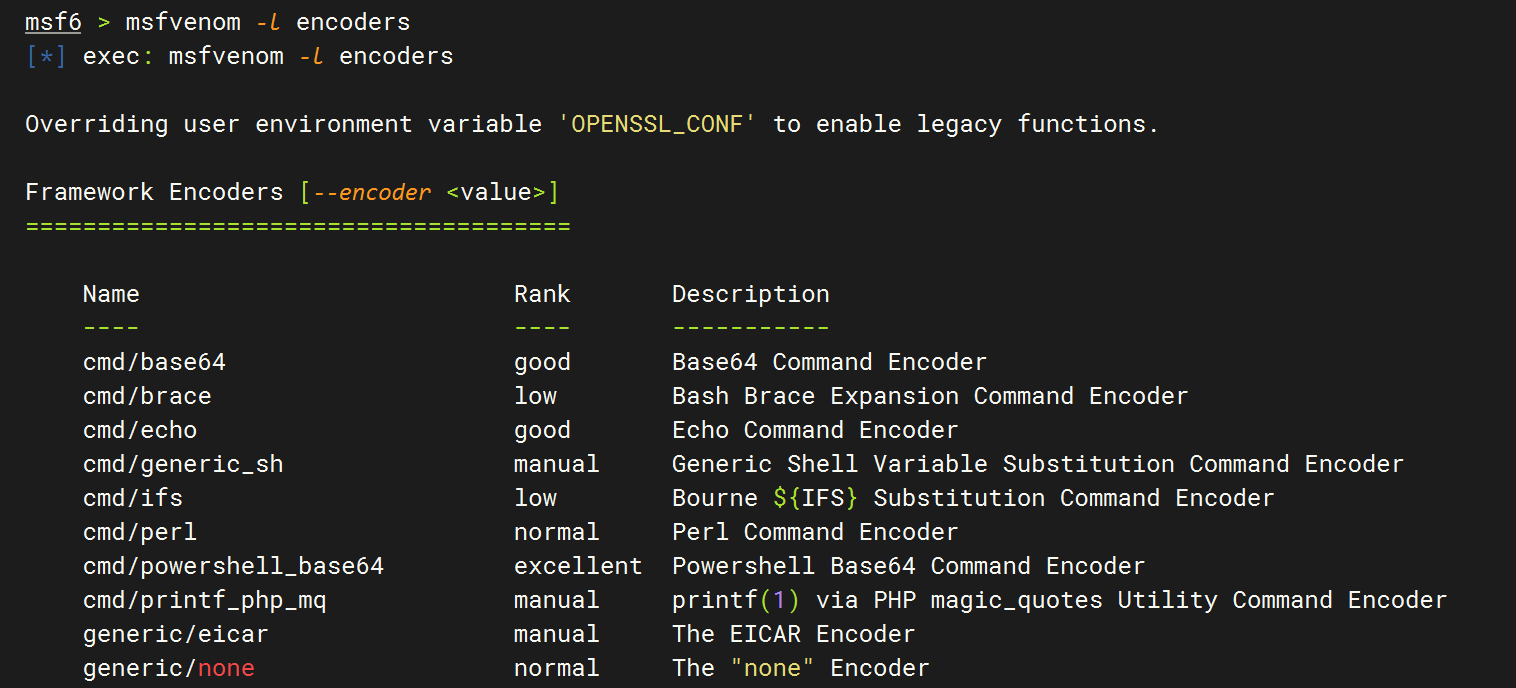Click the Name column header
This screenshot has height=688, width=1516.
pyautogui.click(x=111, y=294)
